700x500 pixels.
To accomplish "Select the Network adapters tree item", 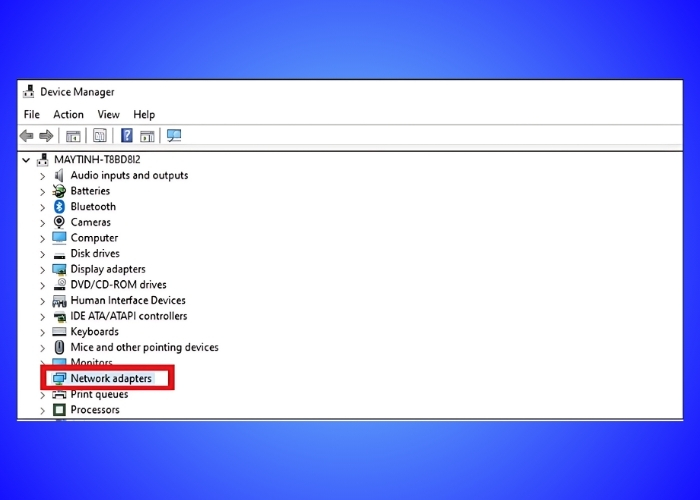I will (x=111, y=379).
